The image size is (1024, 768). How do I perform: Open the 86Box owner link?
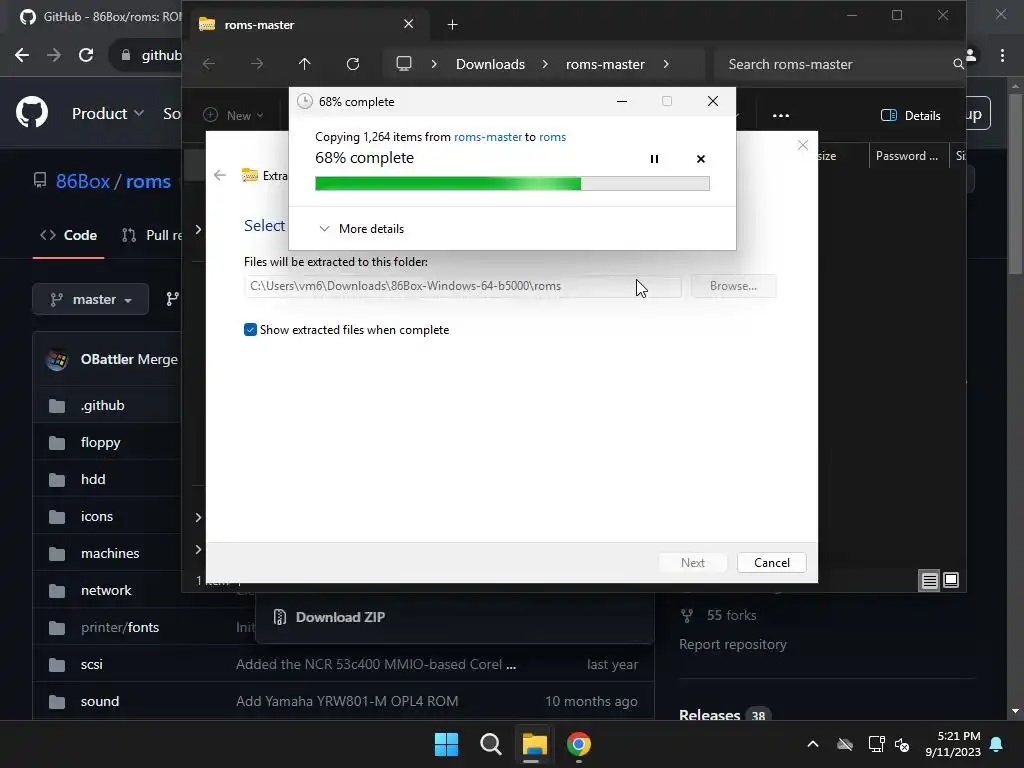82,181
